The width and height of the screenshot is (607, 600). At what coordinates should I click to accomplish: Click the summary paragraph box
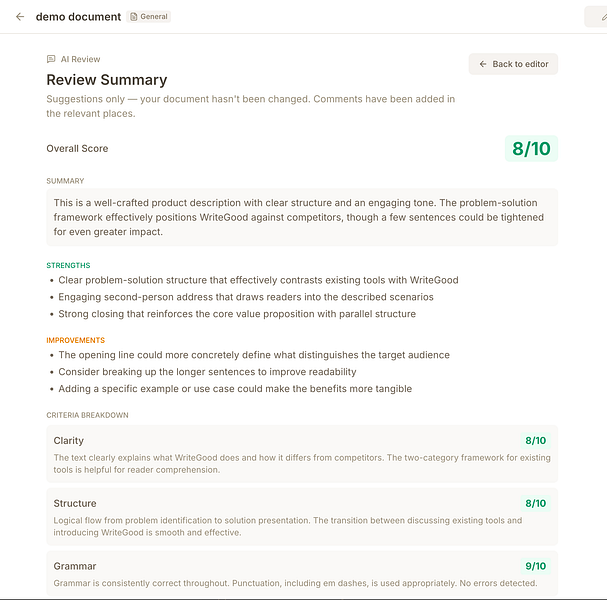(x=302, y=217)
